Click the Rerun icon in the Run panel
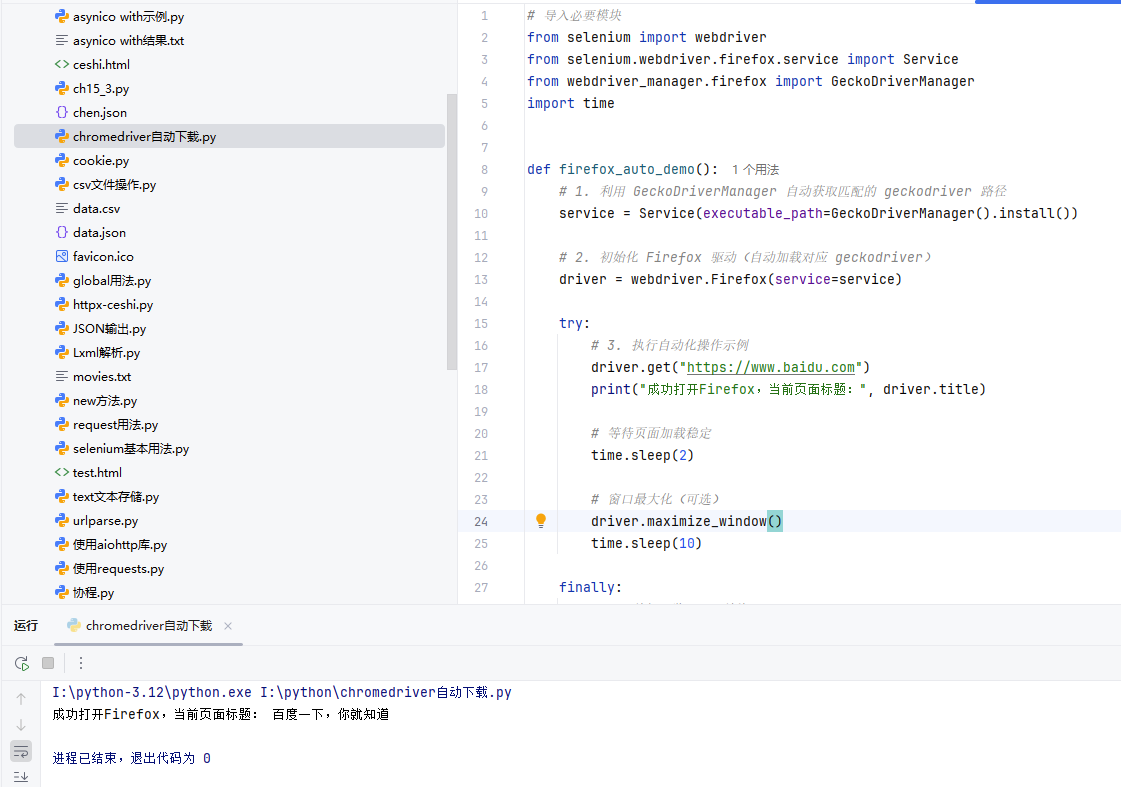1121x787 pixels. pos(21,663)
